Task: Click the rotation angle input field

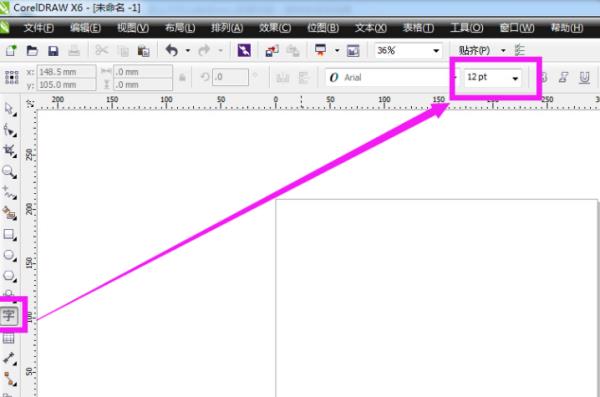Action: [x=230, y=77]
